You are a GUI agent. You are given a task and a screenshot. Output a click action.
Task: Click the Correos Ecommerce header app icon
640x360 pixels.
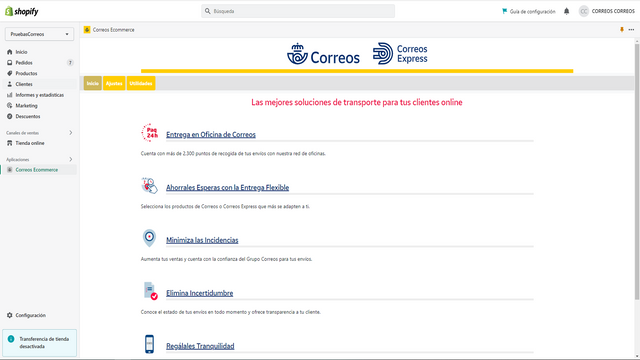(x=87, y=30)
